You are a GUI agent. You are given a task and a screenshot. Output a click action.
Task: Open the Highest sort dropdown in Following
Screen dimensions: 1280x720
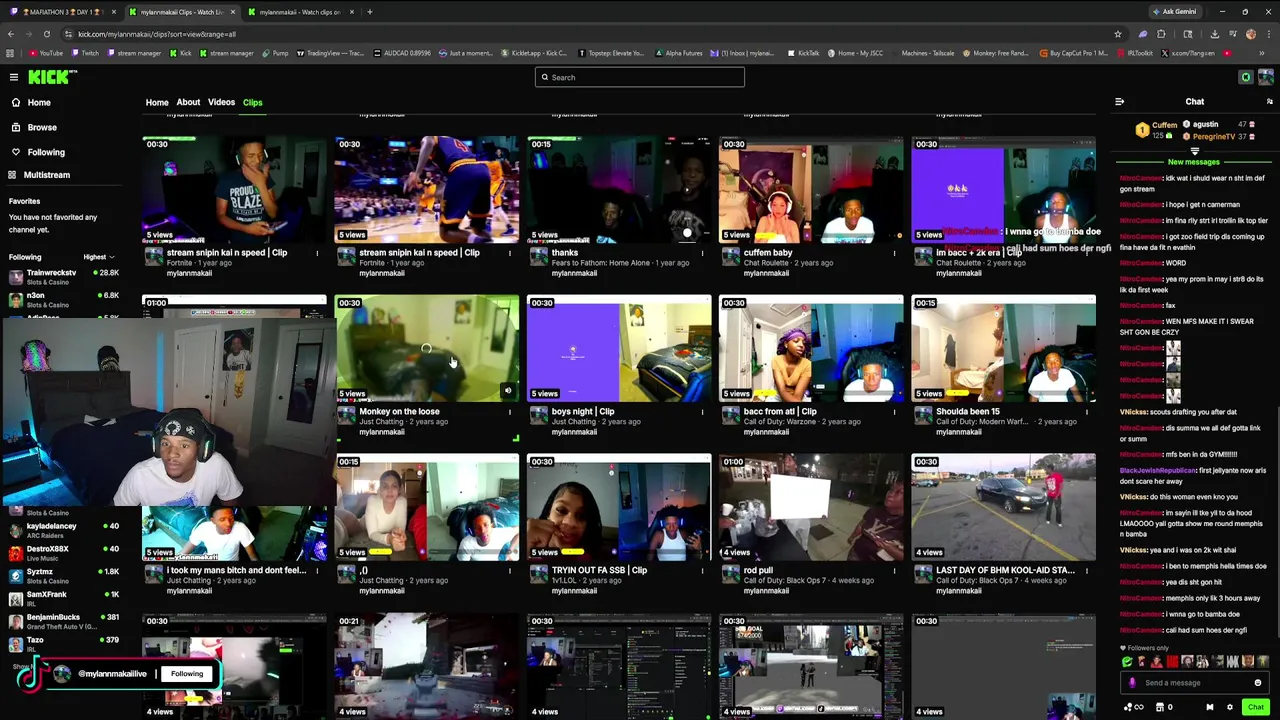[x=99, y=257]
